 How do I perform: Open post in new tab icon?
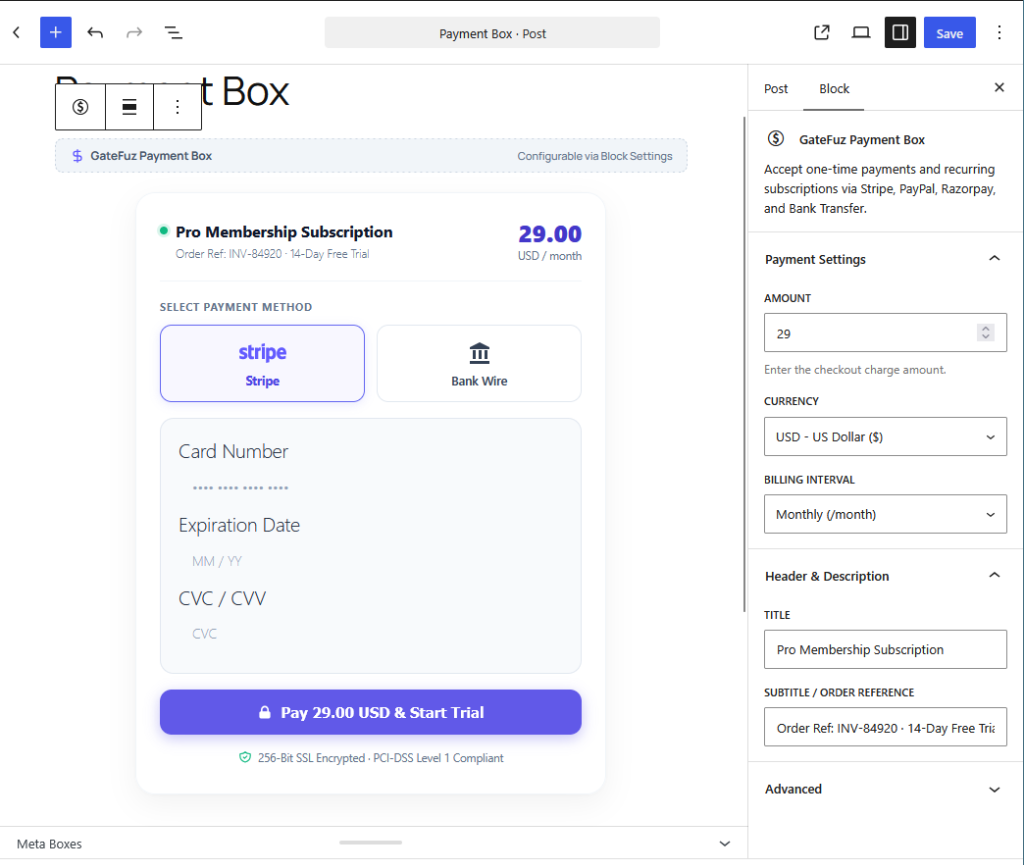coord(822,33)
